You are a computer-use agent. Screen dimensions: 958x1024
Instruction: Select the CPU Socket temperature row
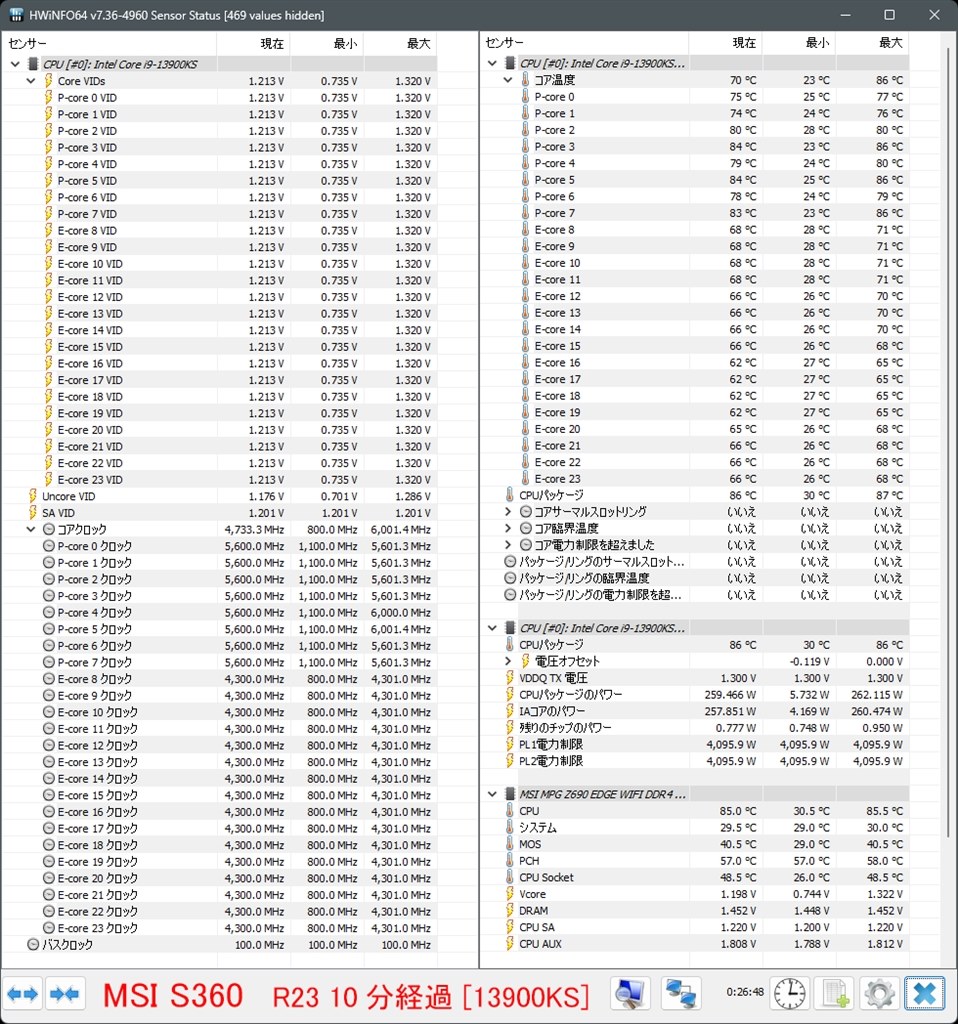click(x=695, y=877)
